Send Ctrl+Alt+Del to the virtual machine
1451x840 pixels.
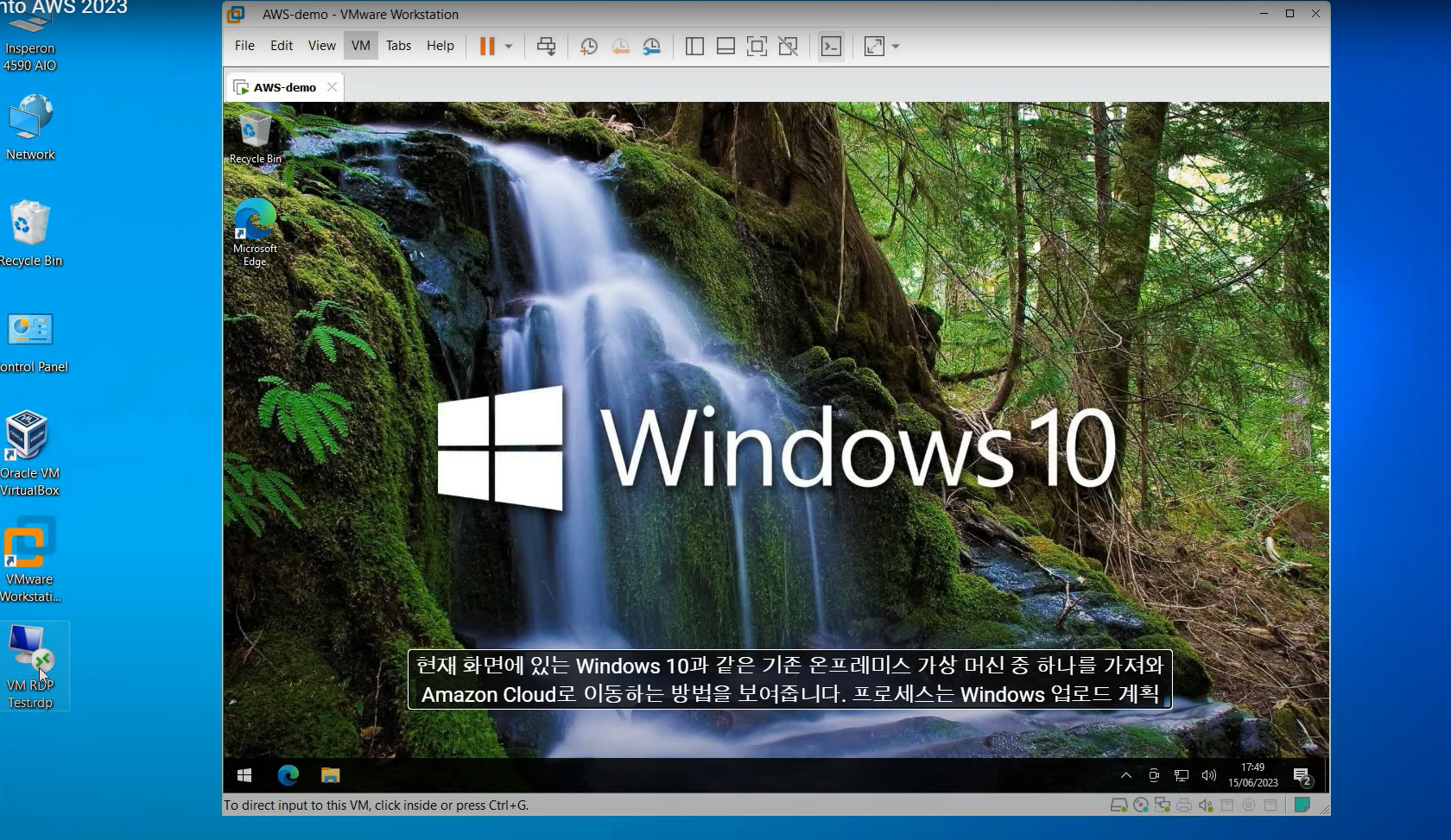point(546,47)
